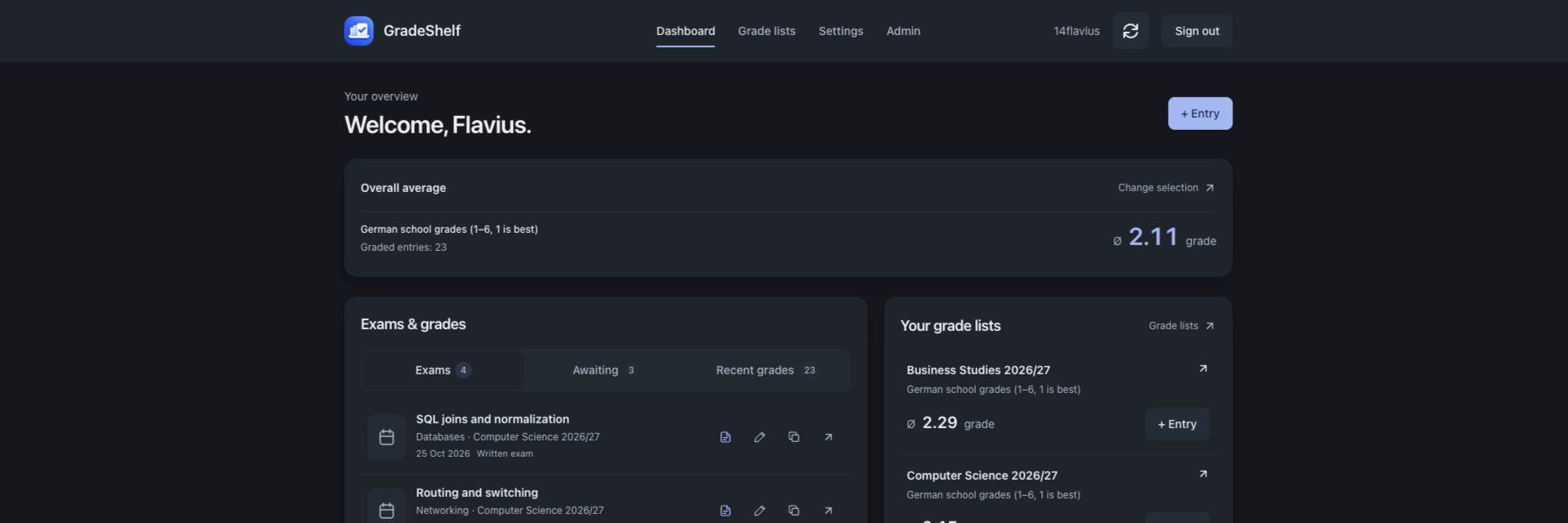Click the Computer Science 2026/27 title
1568x523 pixels.
pyautogui.click(x=982, y=476)
